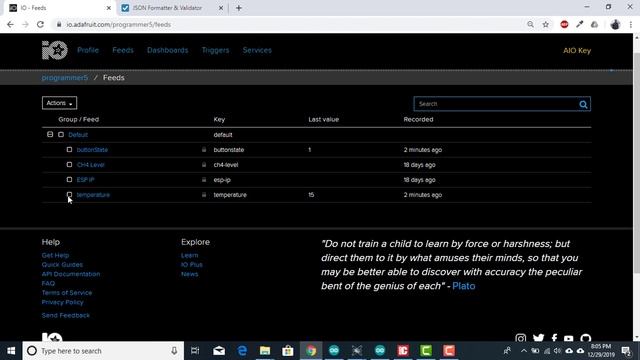Open the buttonState feed
This screenshot has width=640, height=360.
point(92,150)
